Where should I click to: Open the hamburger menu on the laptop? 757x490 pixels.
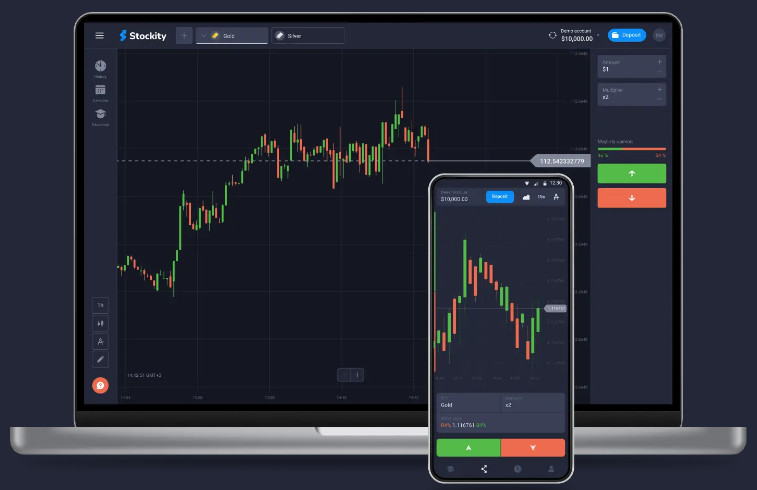pos(99,36)
